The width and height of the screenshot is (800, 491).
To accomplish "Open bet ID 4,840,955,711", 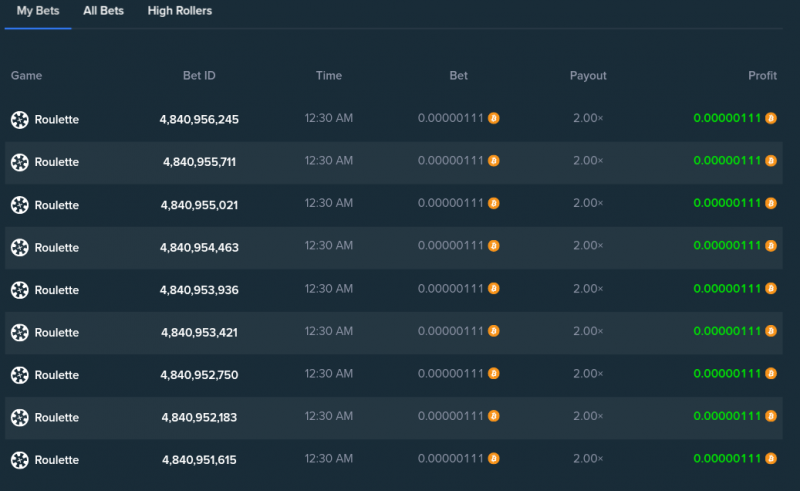I will pos(199,162).
